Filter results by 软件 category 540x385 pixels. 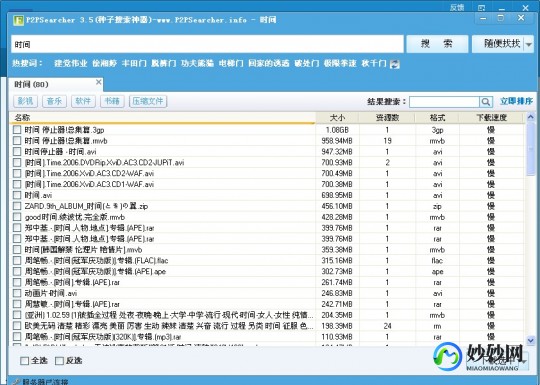tap(83, 101)
